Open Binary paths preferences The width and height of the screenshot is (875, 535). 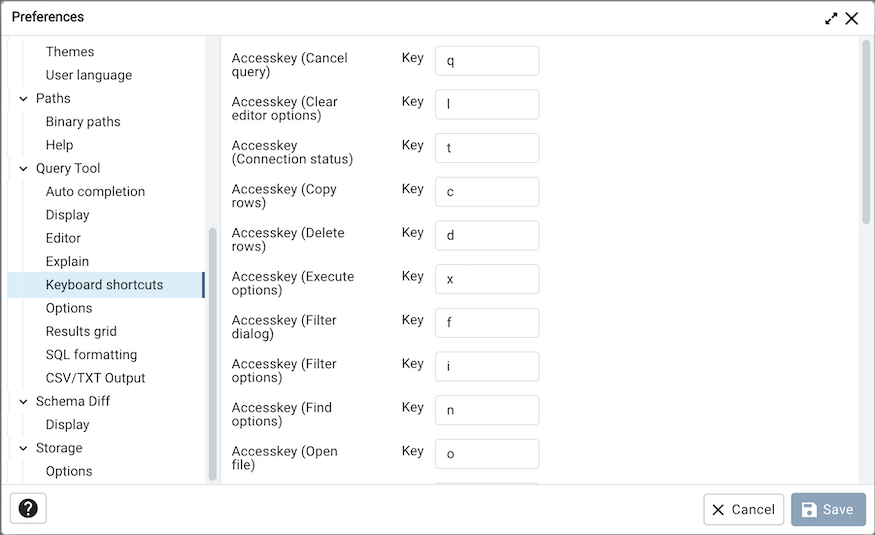coord(83,122)
